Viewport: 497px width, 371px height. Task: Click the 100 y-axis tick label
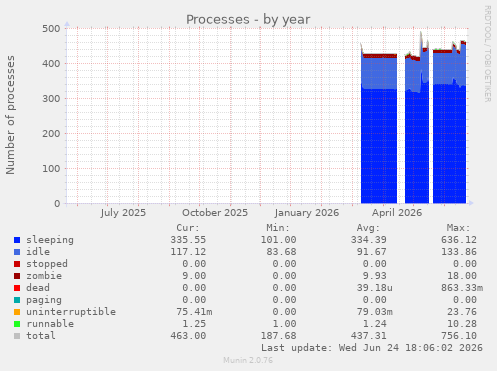(51, 169)
